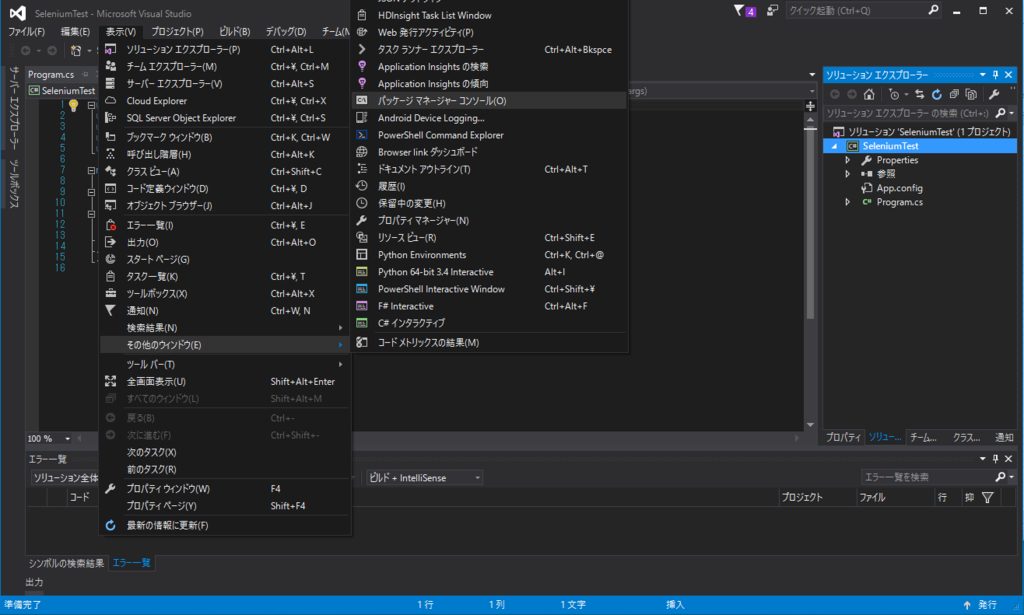This screenshot has height=615, width=1024.
Task: Expand the References node arrow in tree
Action: (848, 174)
